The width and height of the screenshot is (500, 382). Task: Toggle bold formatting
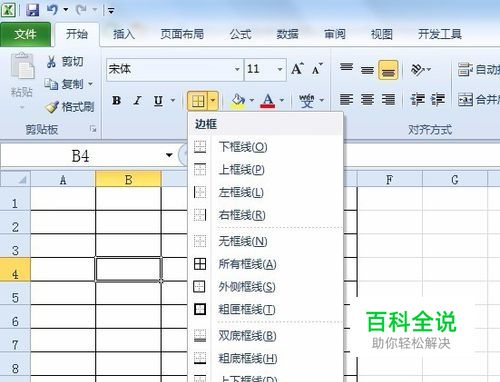tap(116, 100)
